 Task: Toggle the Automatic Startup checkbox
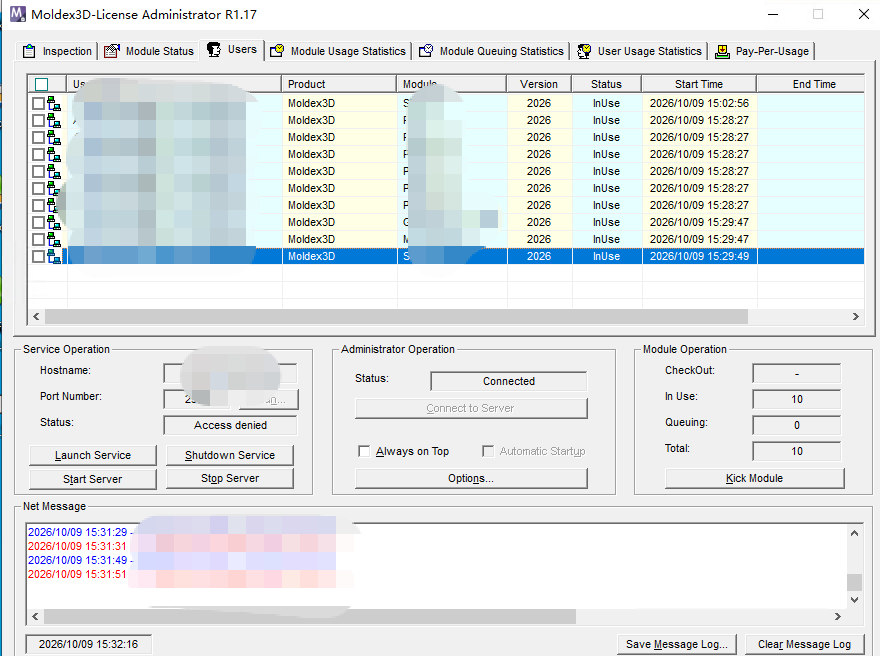click(488, 451)
